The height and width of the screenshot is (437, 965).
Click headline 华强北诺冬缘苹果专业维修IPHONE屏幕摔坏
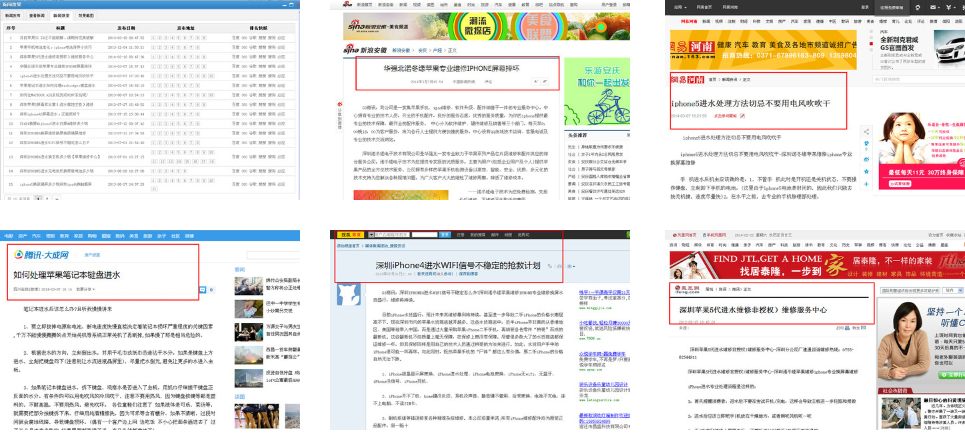coord(451,69)
